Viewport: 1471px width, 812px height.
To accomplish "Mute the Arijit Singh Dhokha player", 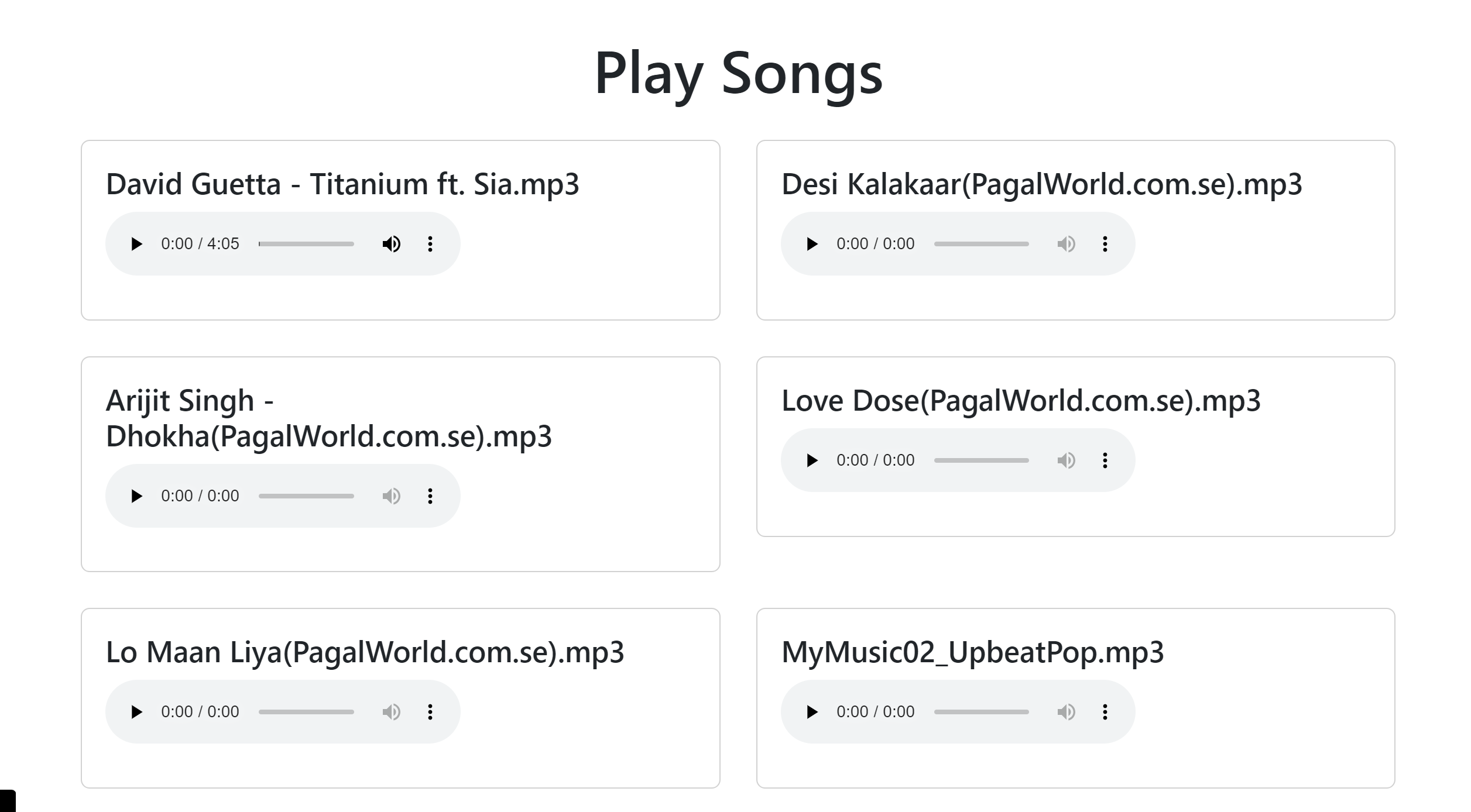I will 391,496.
